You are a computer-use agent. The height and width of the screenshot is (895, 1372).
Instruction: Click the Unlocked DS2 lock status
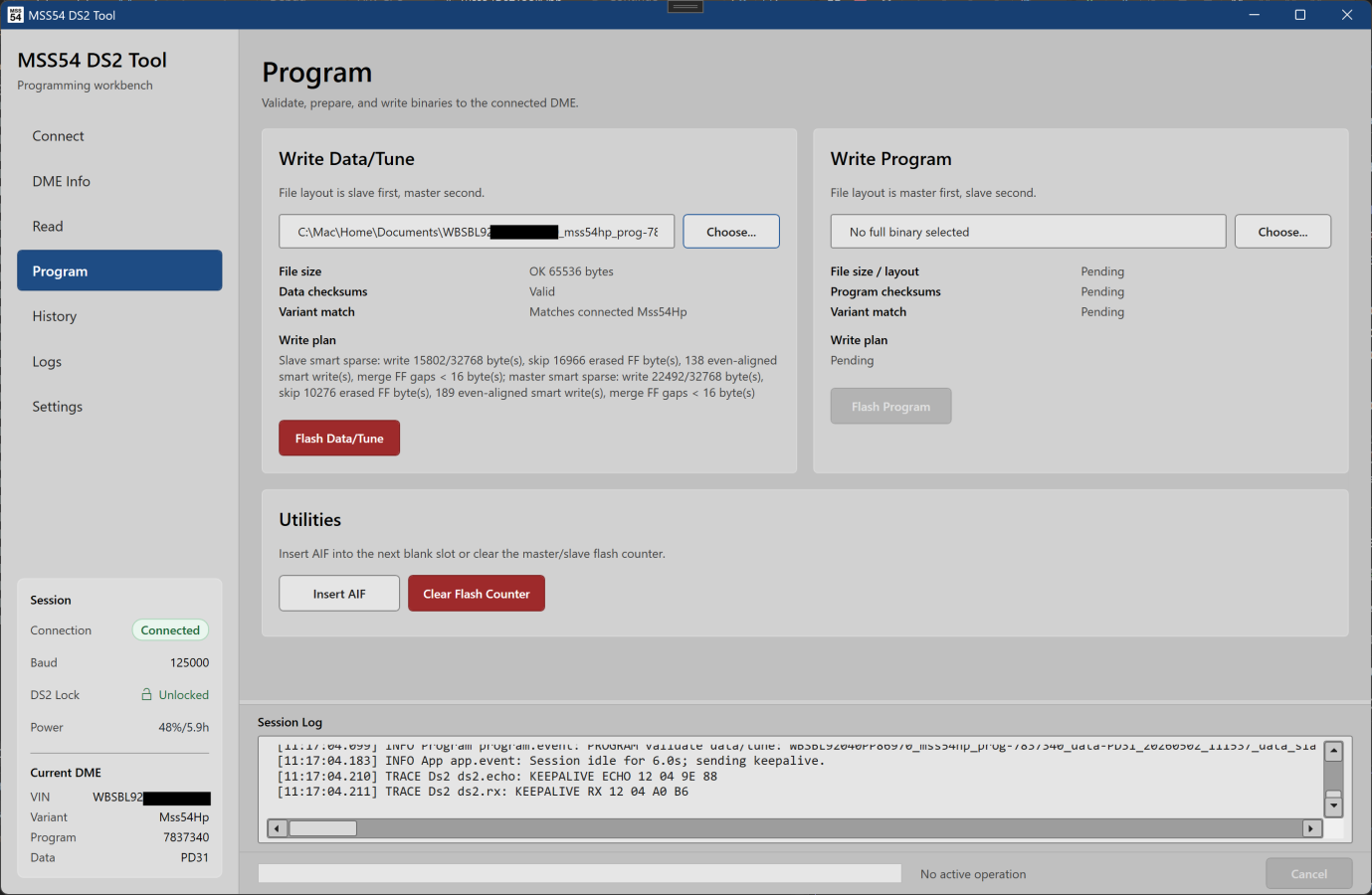click(x=184, y=695)
